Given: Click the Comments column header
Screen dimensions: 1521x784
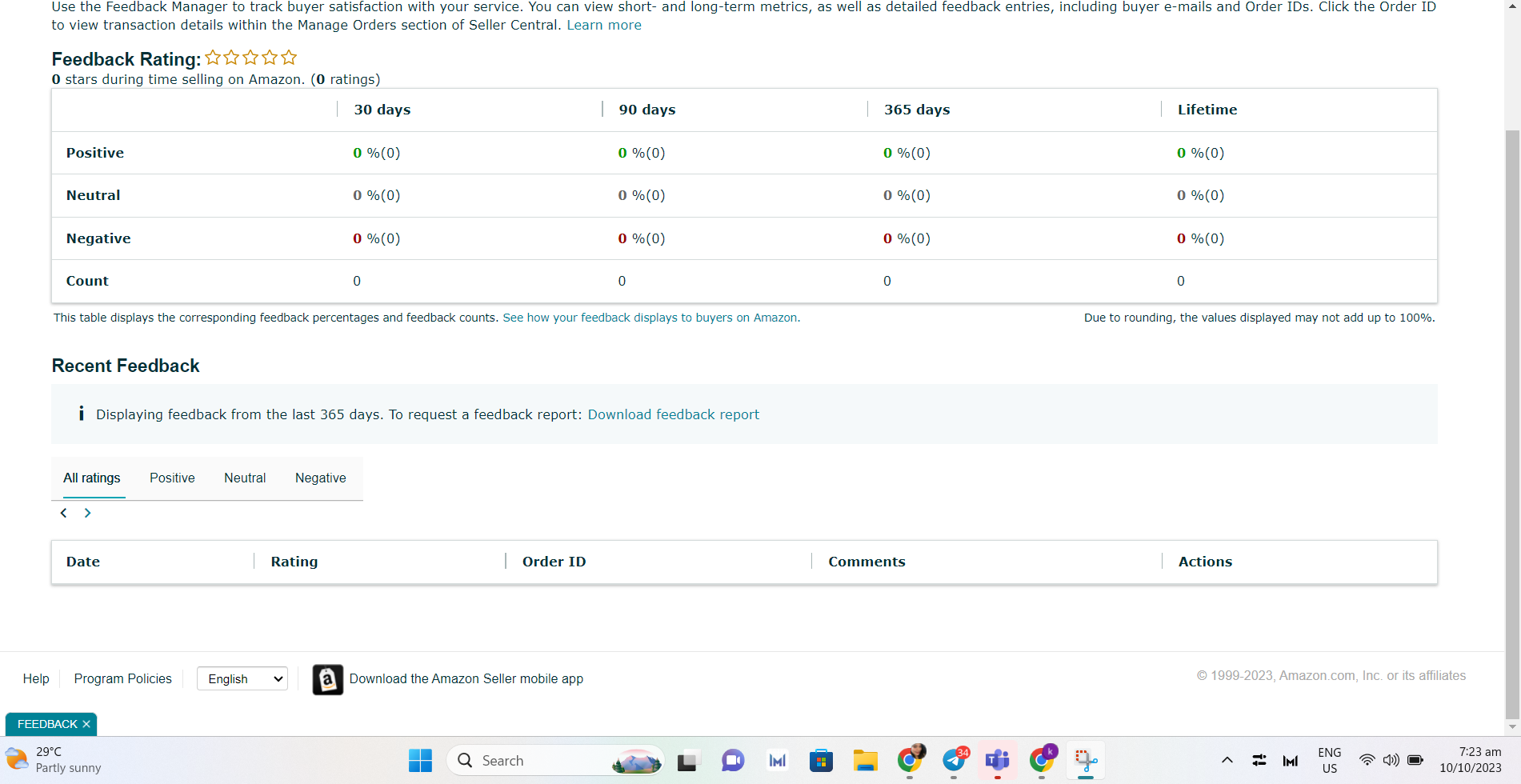Looking at the screenshot, I should pyautogui.click(x=867, y=562).
